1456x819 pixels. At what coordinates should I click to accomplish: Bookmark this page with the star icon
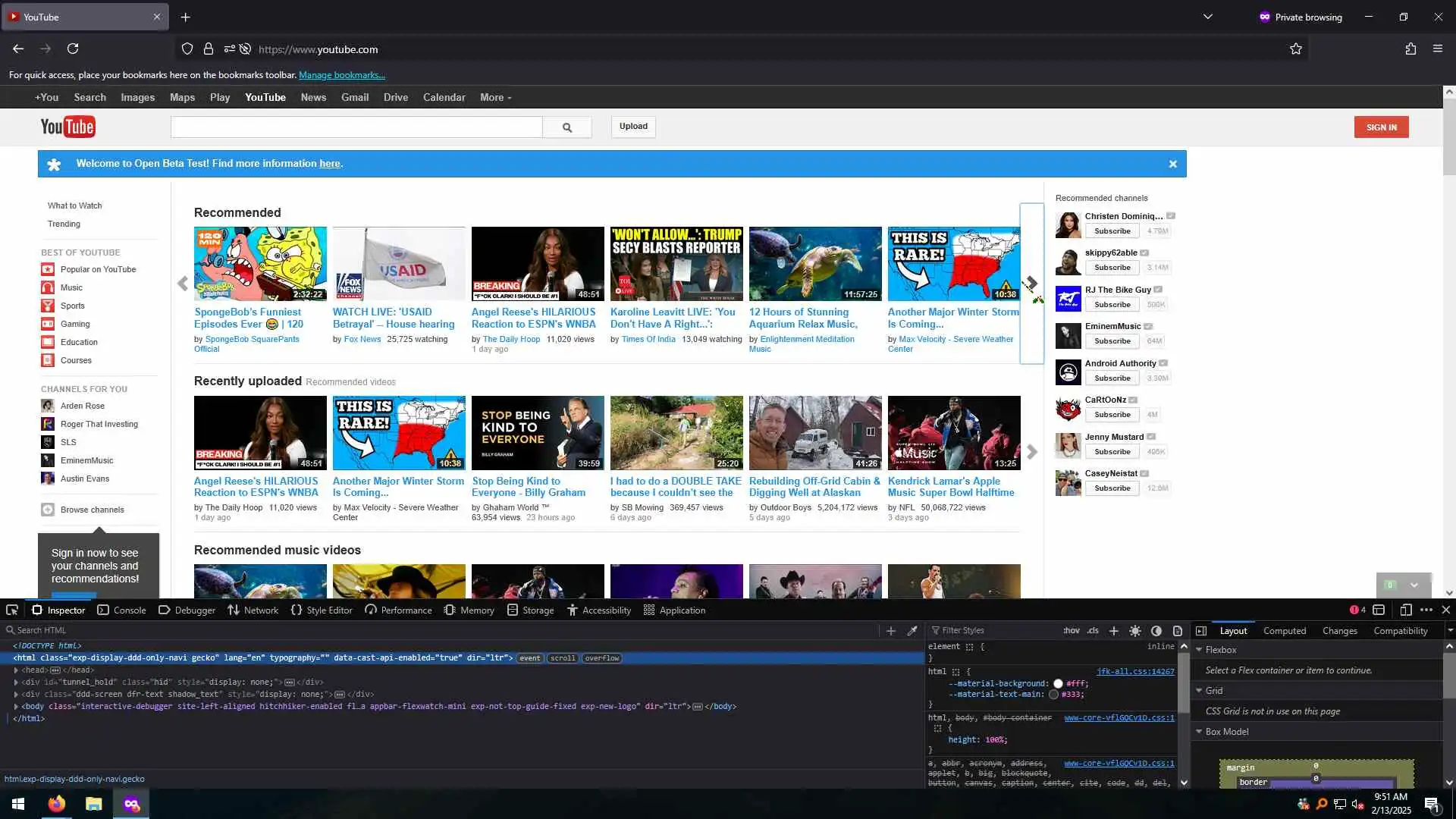pyautogui.click(x=1295, y=49)
